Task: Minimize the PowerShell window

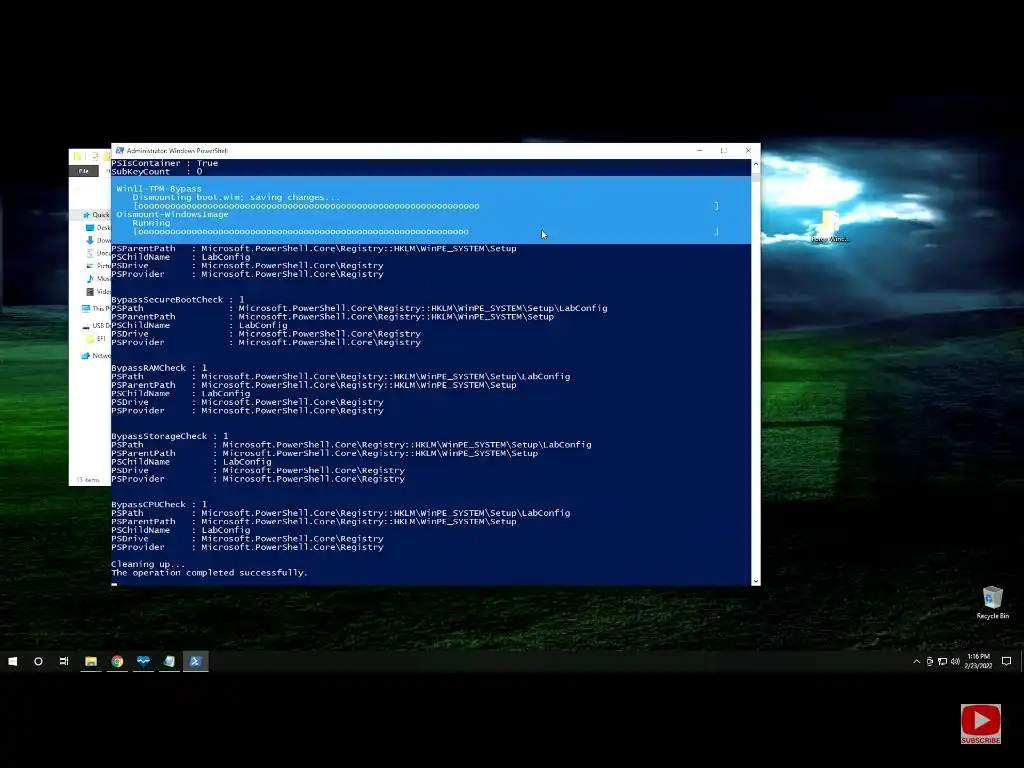Action: pos(699,150)
